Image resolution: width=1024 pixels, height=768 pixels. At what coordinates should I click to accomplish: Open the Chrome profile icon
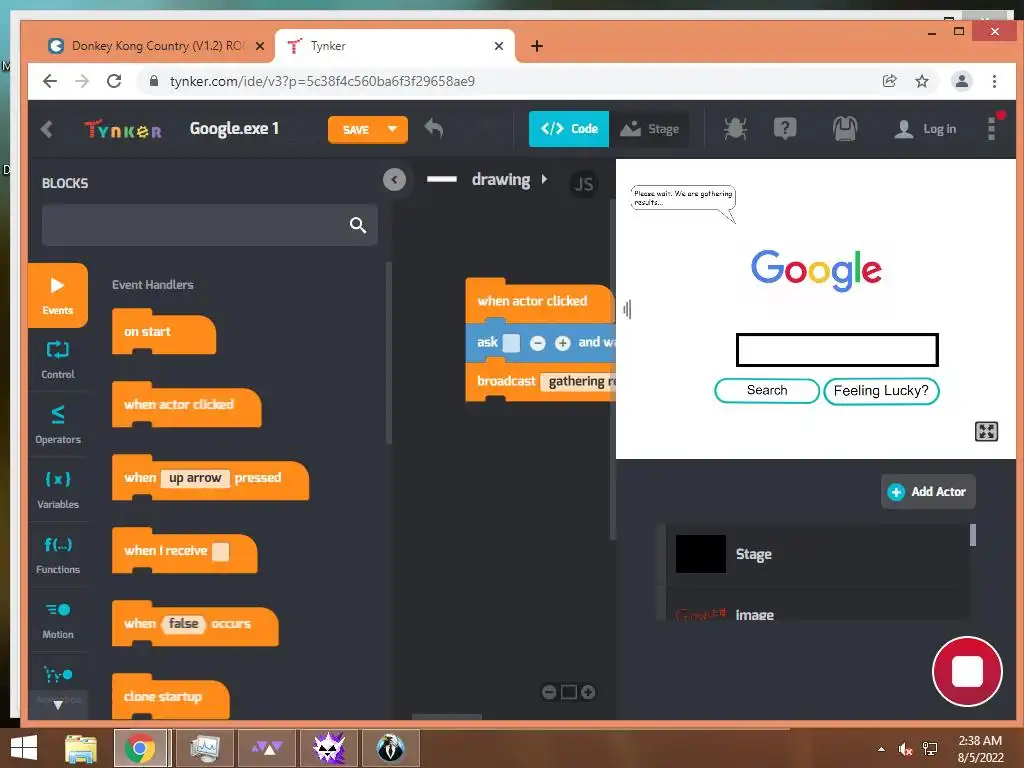point(961,81)
